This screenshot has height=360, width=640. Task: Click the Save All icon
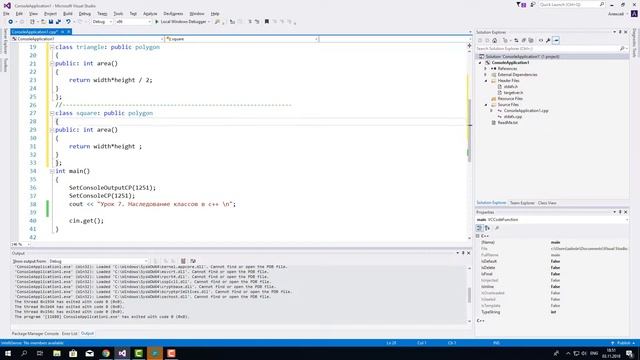coord(58,22)
